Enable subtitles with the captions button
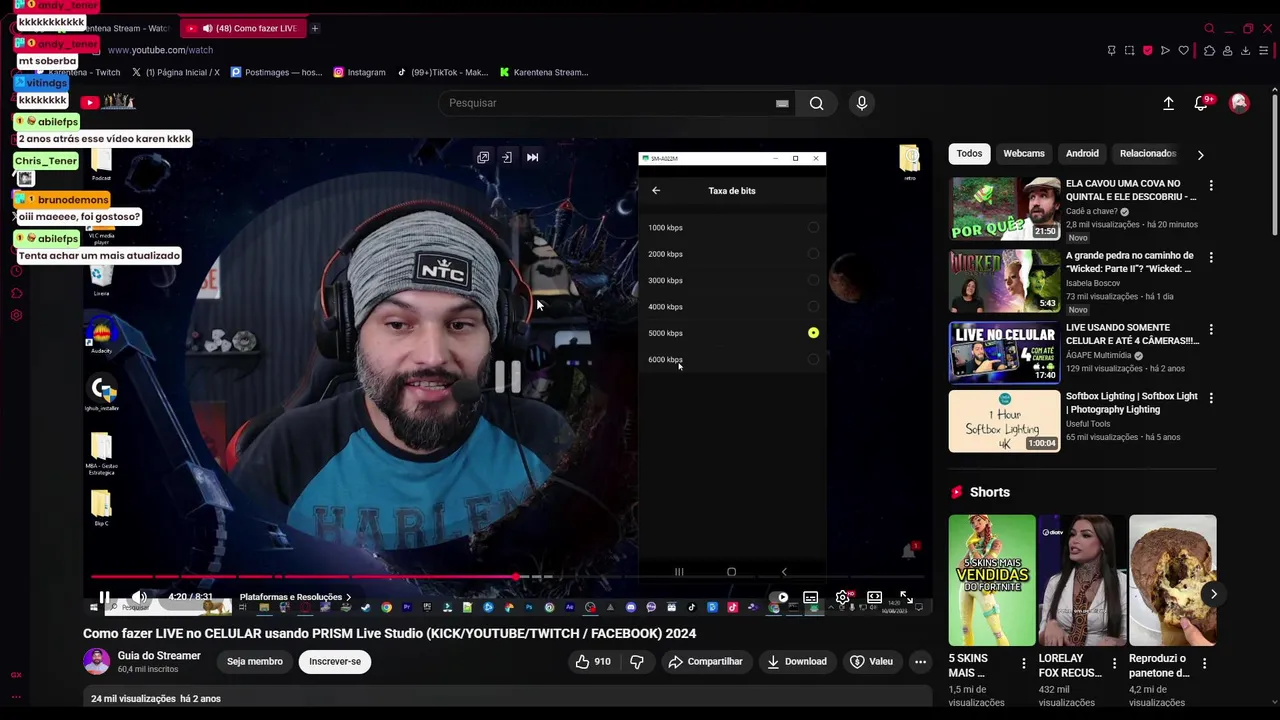 tap(811, 598)
